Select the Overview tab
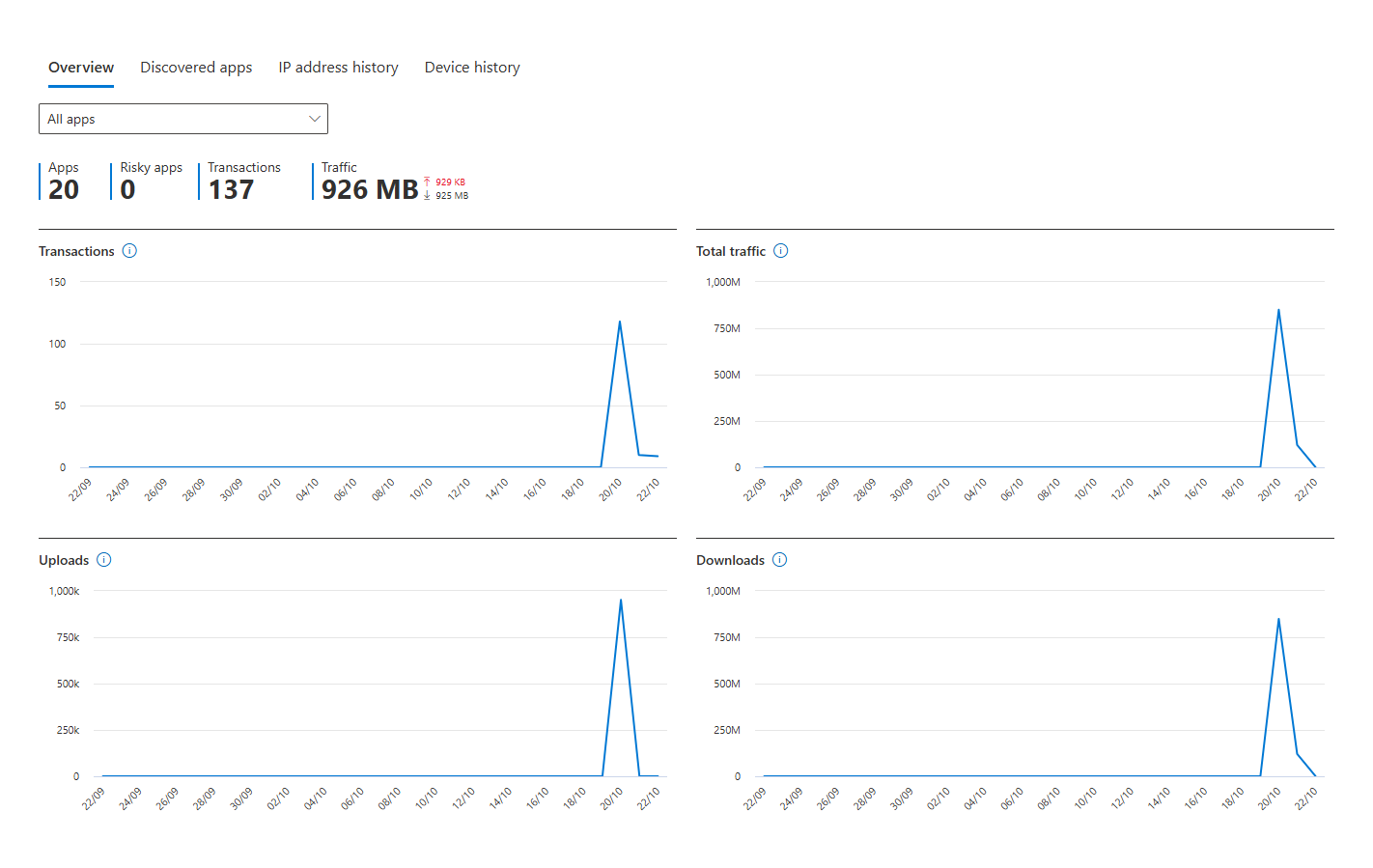This screenshot has height=868, width=1373. point(81,68)
